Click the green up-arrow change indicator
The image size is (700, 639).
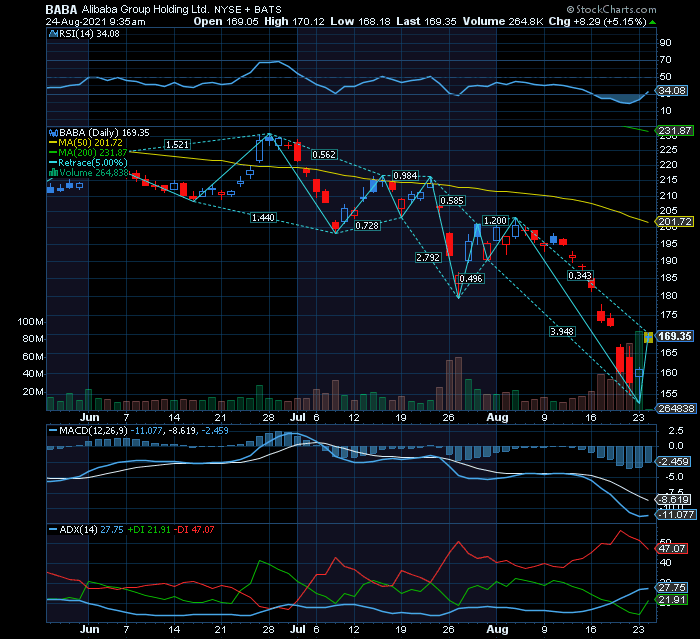[652, 22]
